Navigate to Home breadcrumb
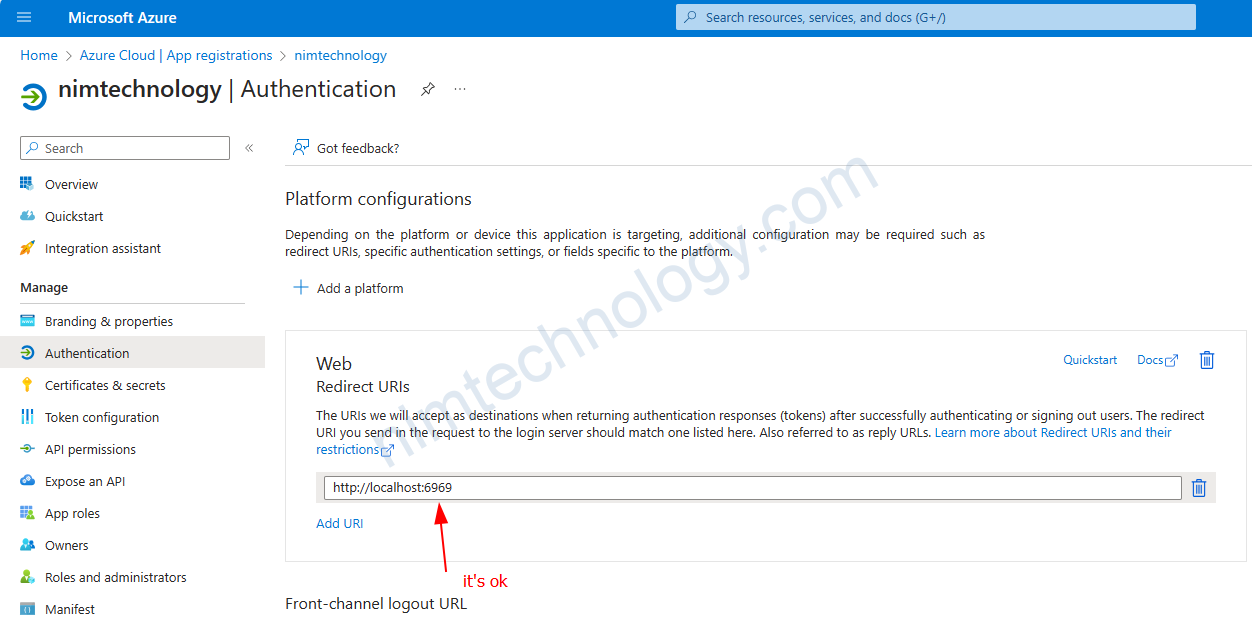The width and height of the screenshot is (1252, 625). pos(39,55)
